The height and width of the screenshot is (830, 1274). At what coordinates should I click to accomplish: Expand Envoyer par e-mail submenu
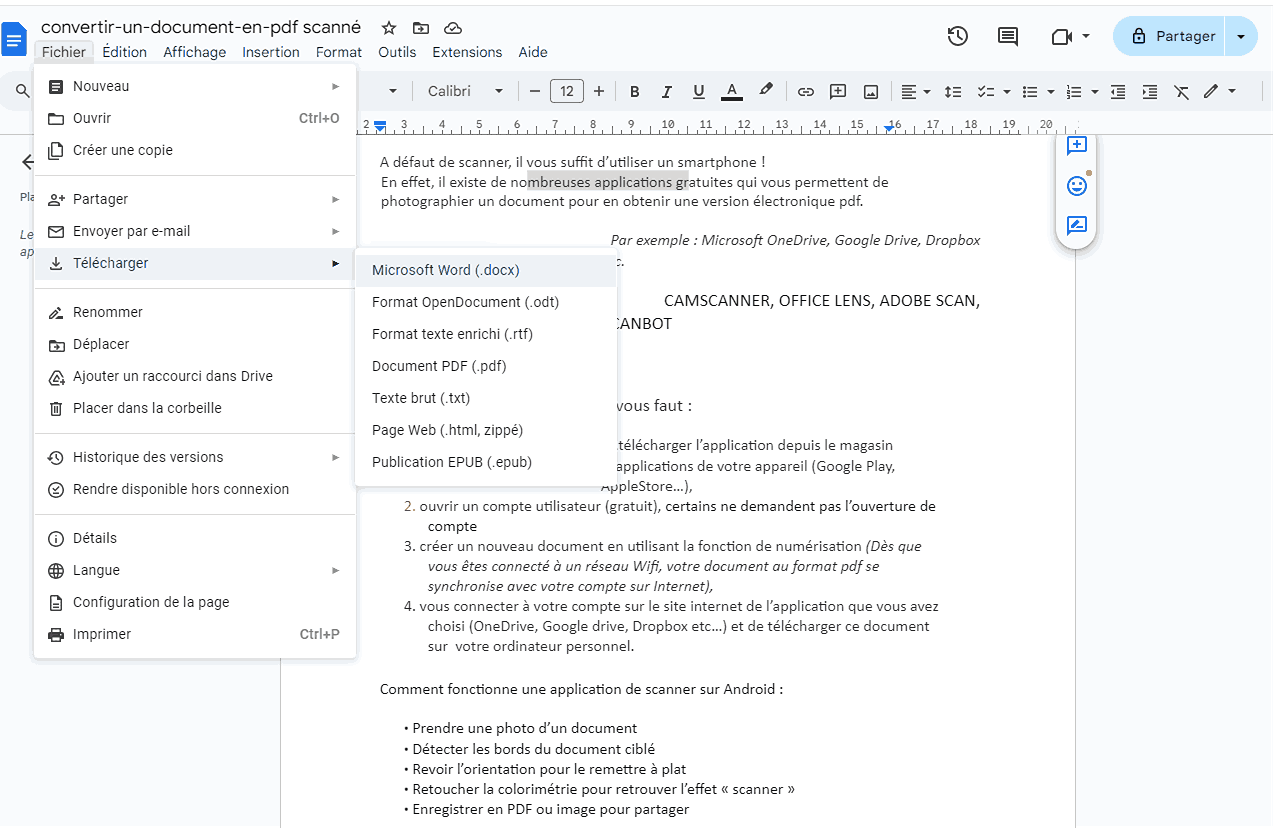click(195, 231)
